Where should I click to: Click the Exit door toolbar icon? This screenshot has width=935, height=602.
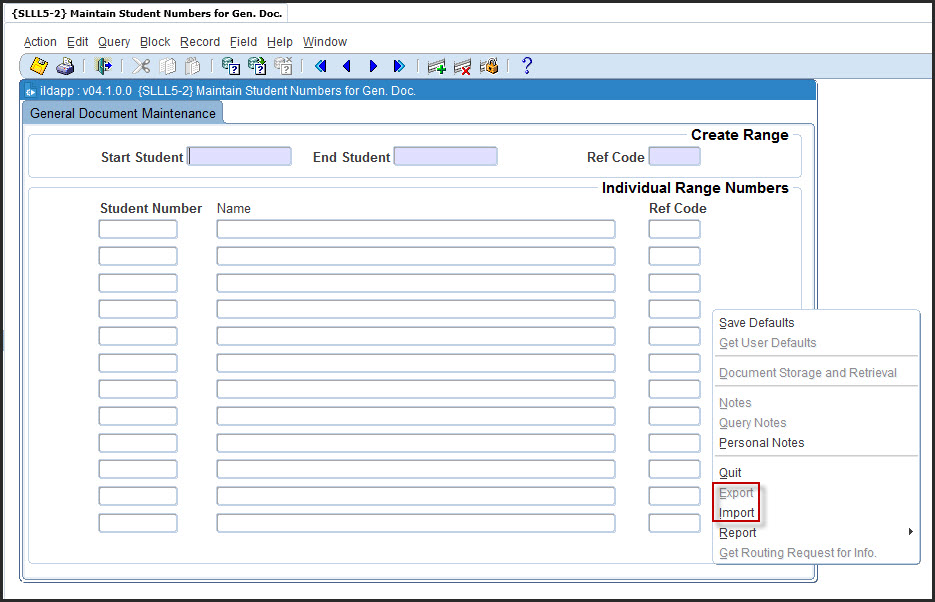103,66
